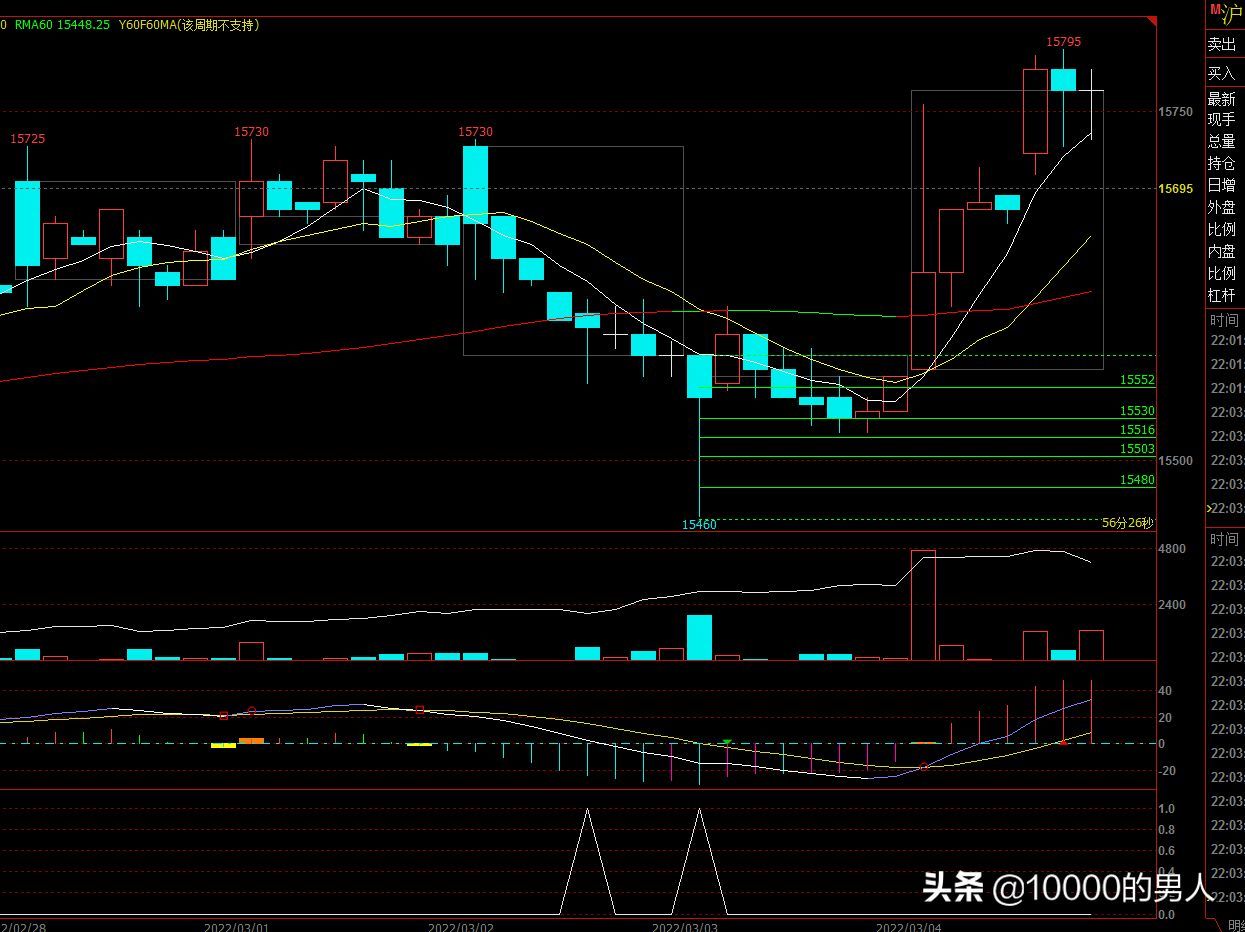Click the green arrow marker on the MACD zero line
The height and width of the screenshot is (932, 1245).
point(727,742)
